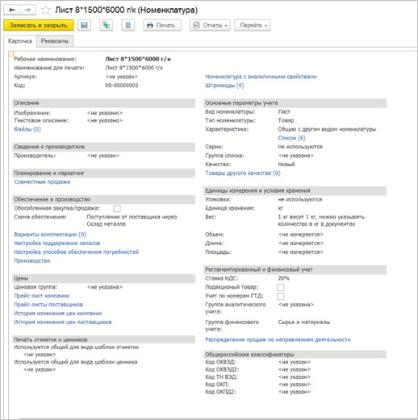This screenshot has width=418, height=420.
Task: Open 'Варианты комплектации (0)' link
Action: click(x=50, y=234)
